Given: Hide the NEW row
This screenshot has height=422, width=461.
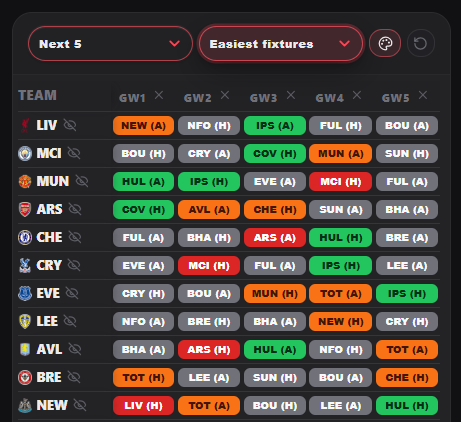Looking at the screenshot, I should (x=80, y=405).
